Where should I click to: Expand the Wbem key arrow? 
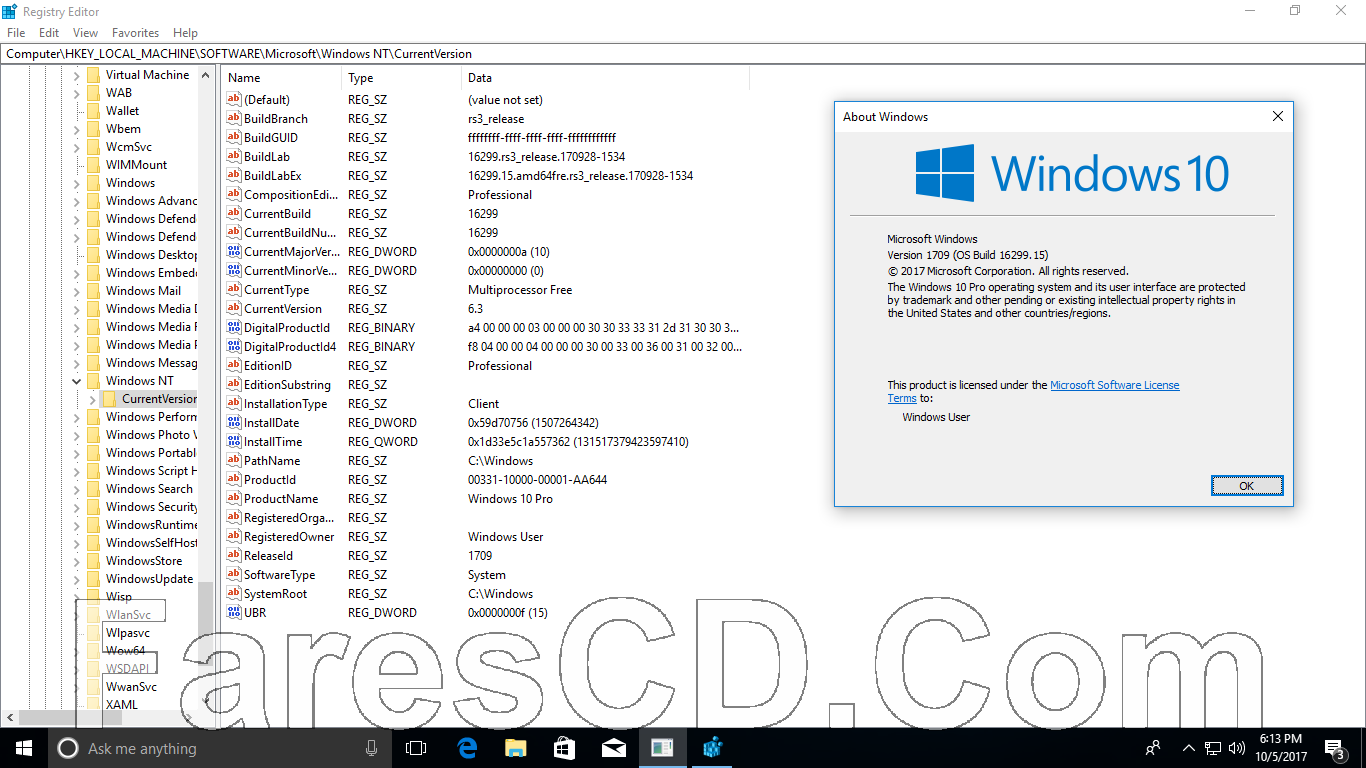[77, 129]
